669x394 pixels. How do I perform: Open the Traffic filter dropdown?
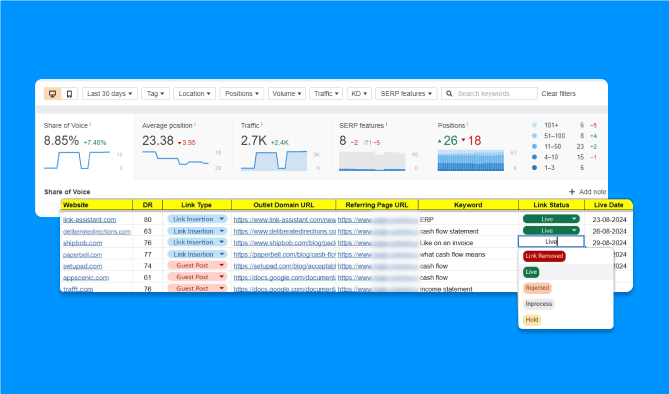pos(326,93)
